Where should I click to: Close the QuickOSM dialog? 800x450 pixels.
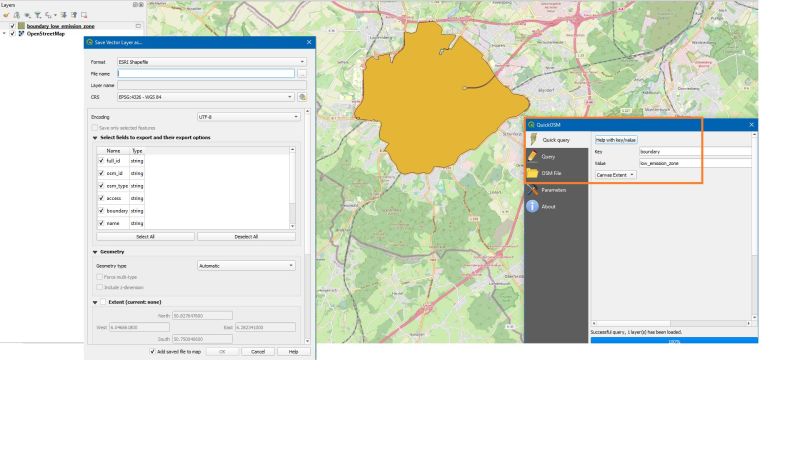(751, 124)
